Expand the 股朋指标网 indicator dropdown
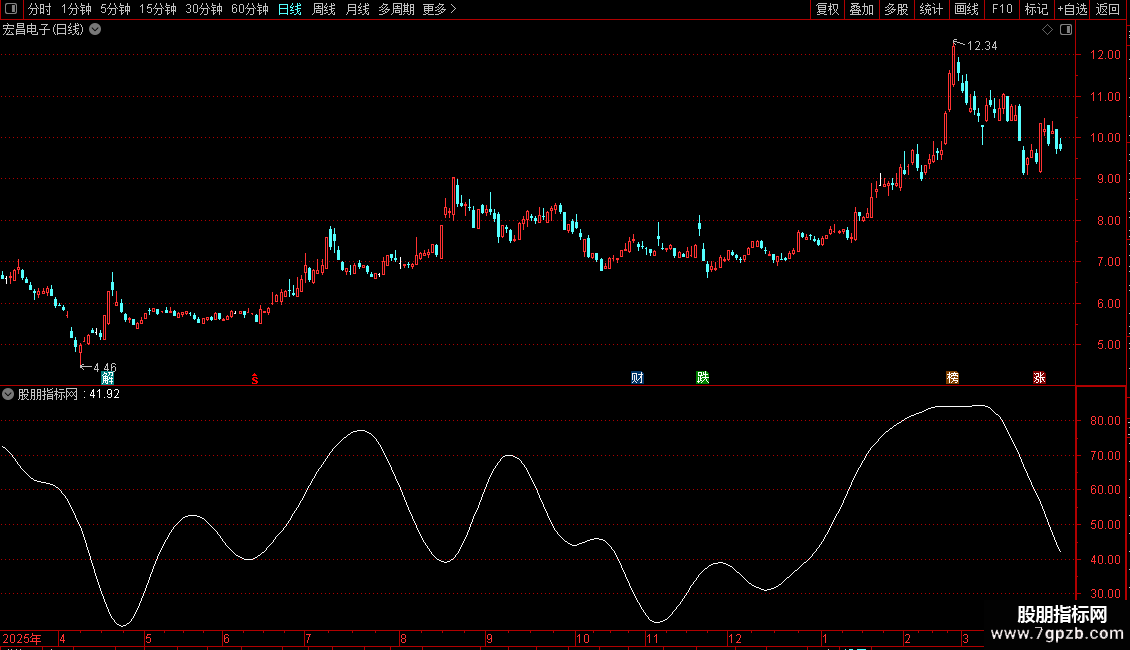 click(x=8, y=394)
